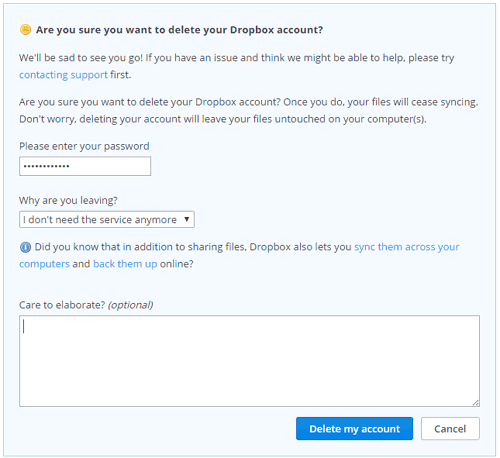Click the sad face emoji icon
Viewport: 500px width, 458px height.
tap(25, 30)
